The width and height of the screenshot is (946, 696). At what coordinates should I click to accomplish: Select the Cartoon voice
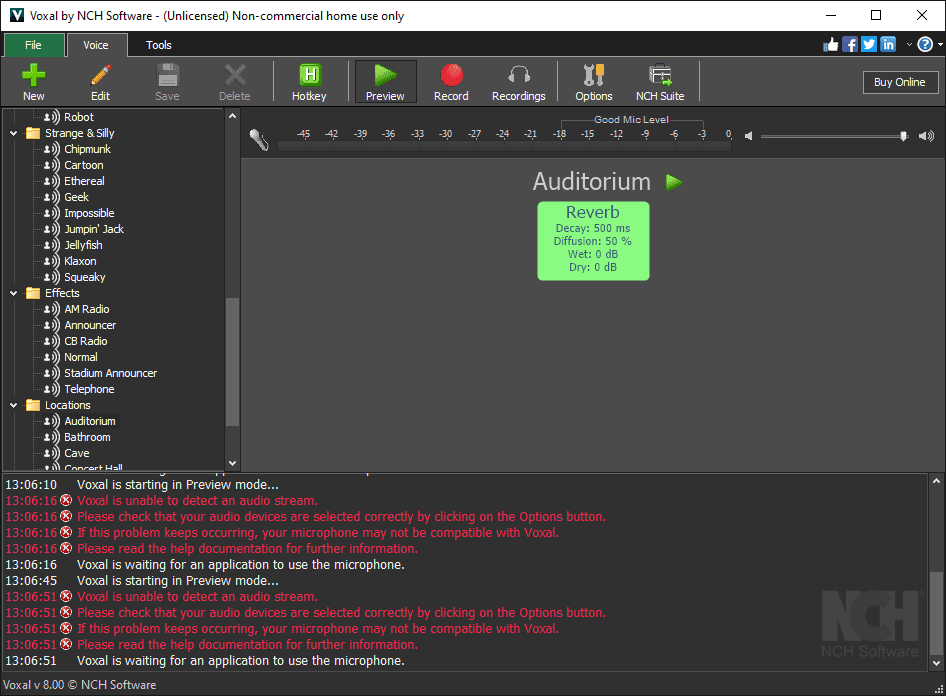coord(84,165)
